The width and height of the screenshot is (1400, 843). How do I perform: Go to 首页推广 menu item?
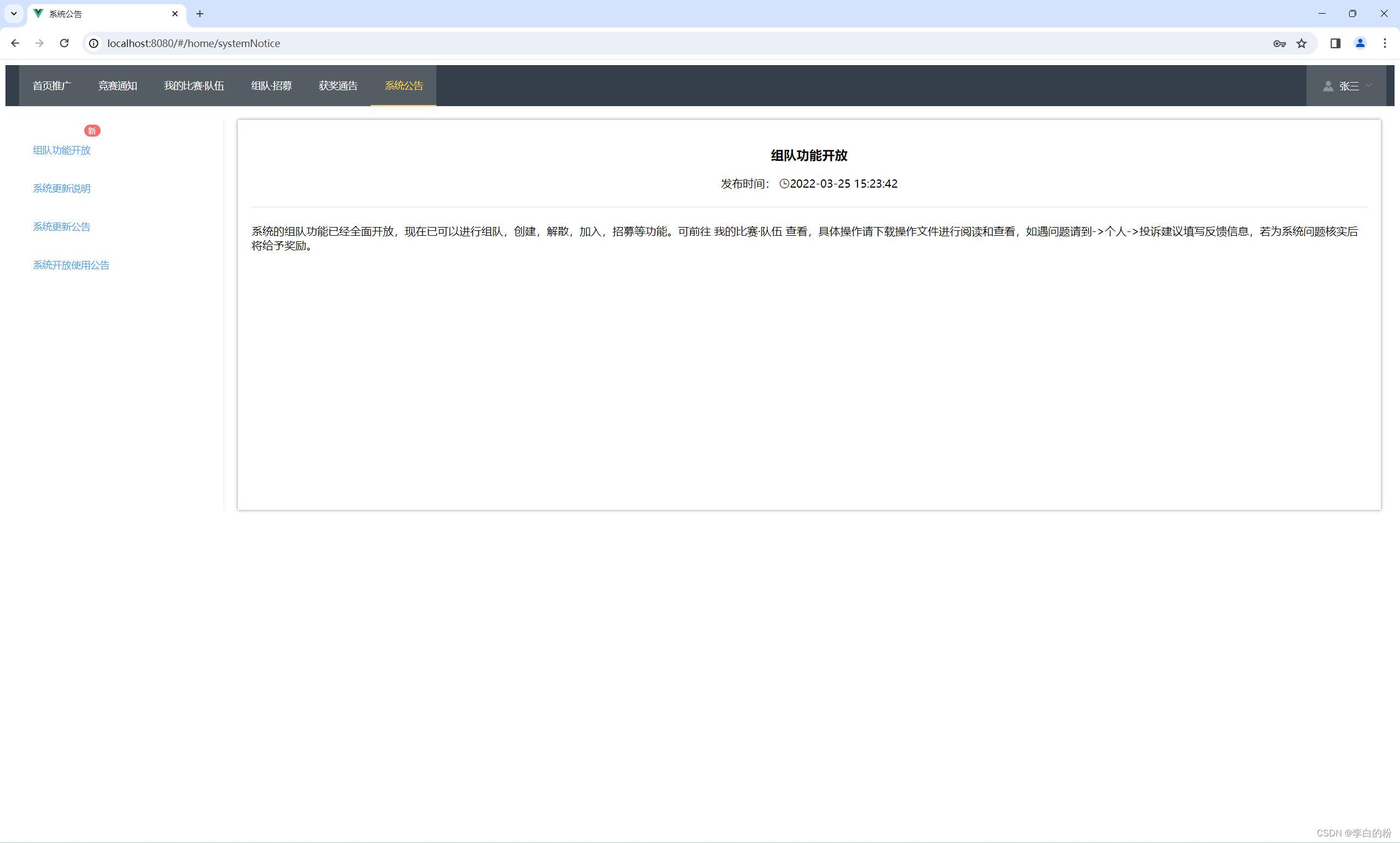[x=51, y=85]
